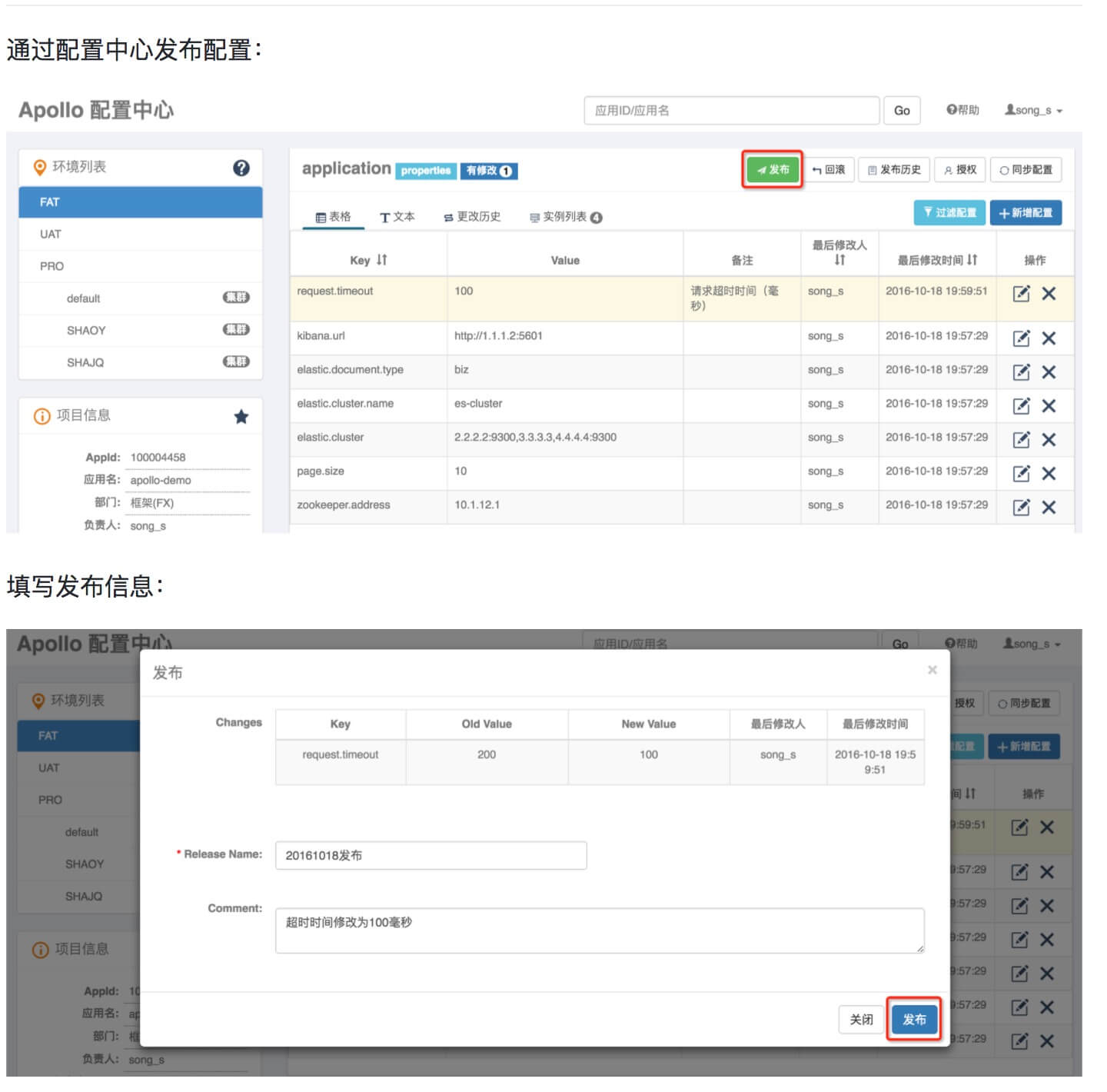Viewport: 1107px width, 1092px height.
Task: Click 新增配置 button on undimmed page
Action: (1026, 212)
